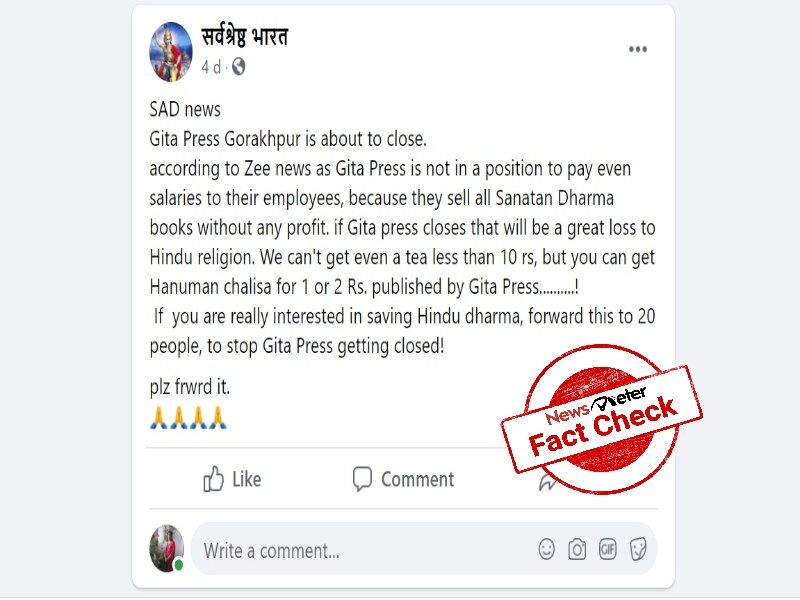
Task: Attach a photo using the camera icon
Action: [x=577, y=549]
